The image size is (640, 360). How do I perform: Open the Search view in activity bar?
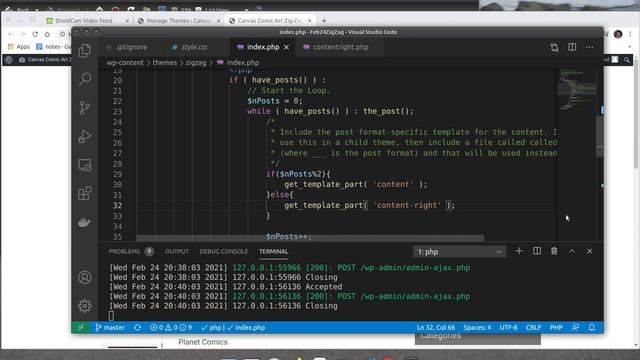[x=85, y=79]
